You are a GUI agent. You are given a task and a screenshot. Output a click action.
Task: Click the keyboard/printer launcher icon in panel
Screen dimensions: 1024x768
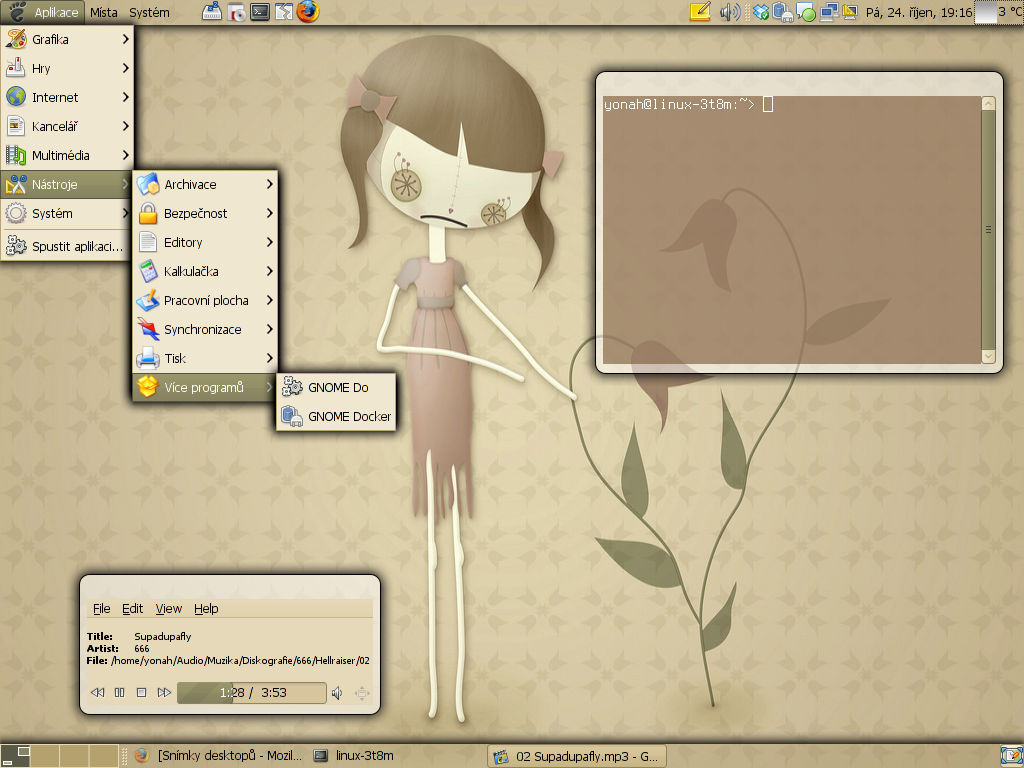212,12
